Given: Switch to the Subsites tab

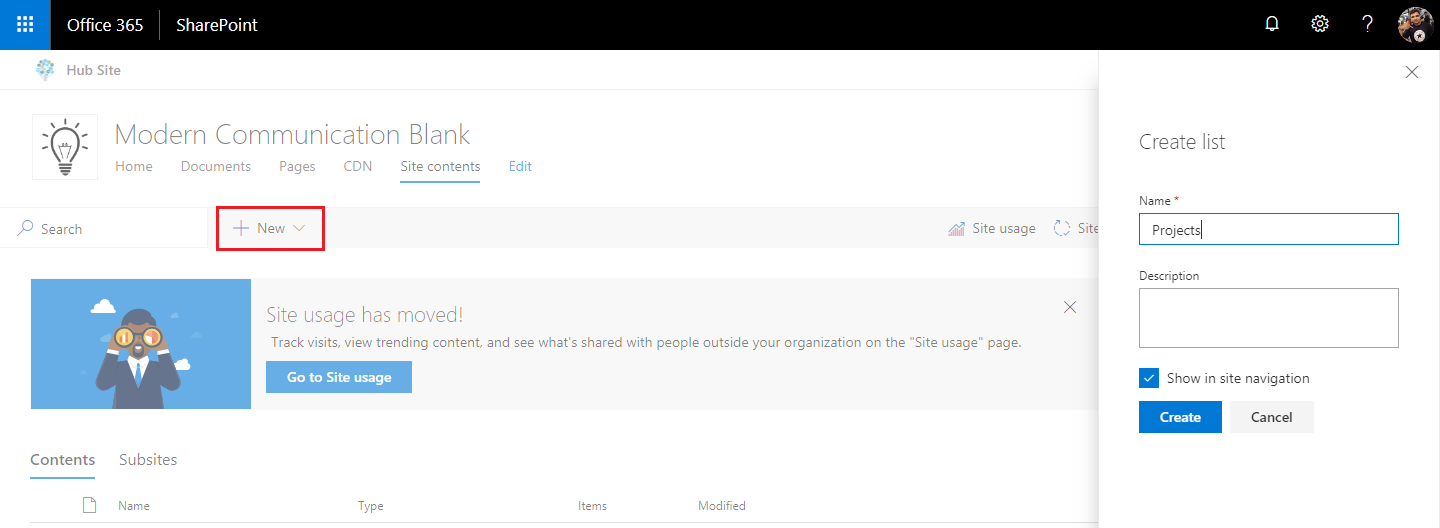Looking at the screenshot, I should coord(148,460).
